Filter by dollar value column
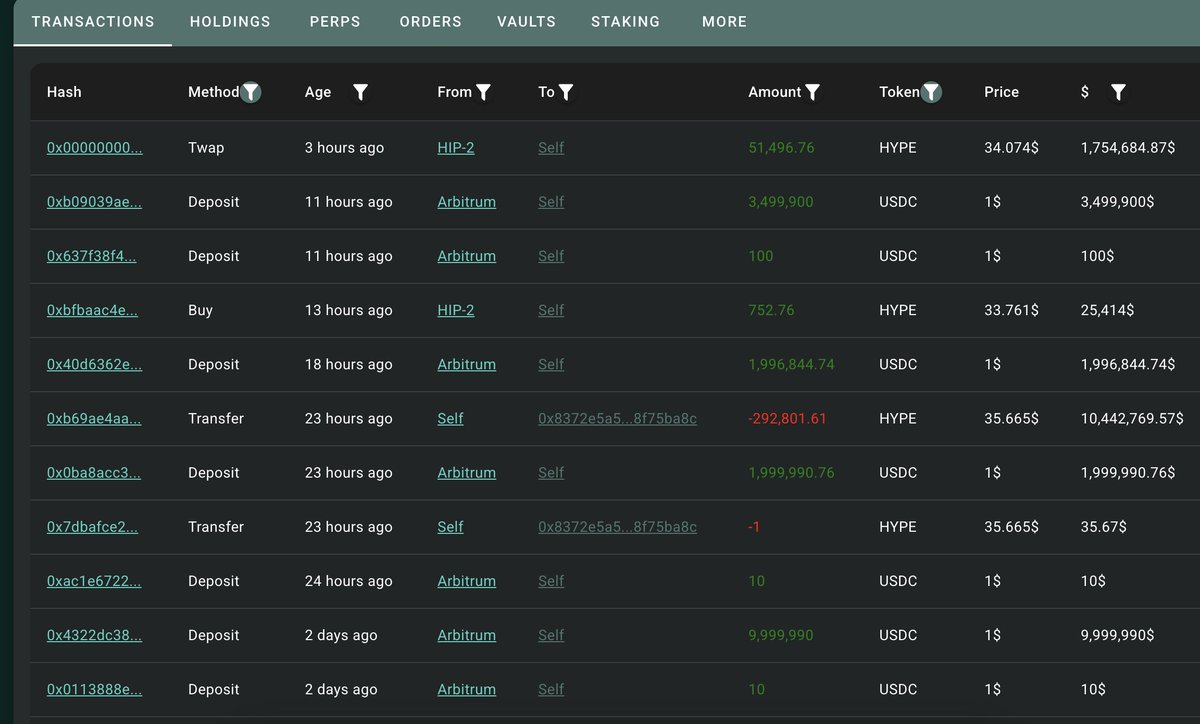 coord(1119,92)
